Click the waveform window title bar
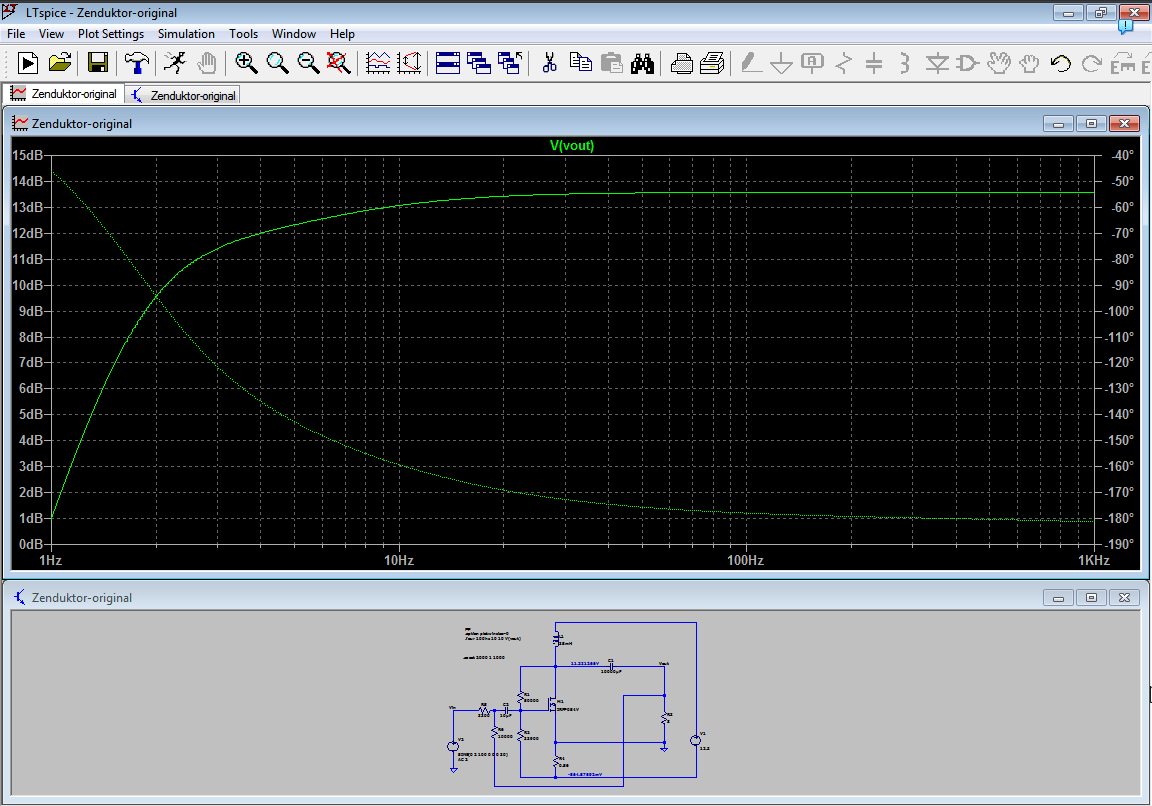This screenshot has width=1152, height=806. click(576, 123)
